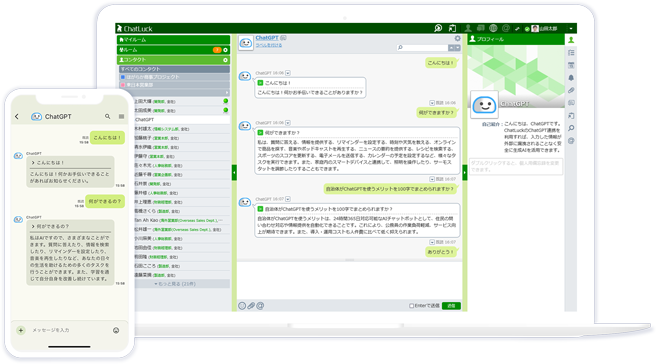Select ChatGPT in the contact list
656x364 pixels.
coord(182,120)
